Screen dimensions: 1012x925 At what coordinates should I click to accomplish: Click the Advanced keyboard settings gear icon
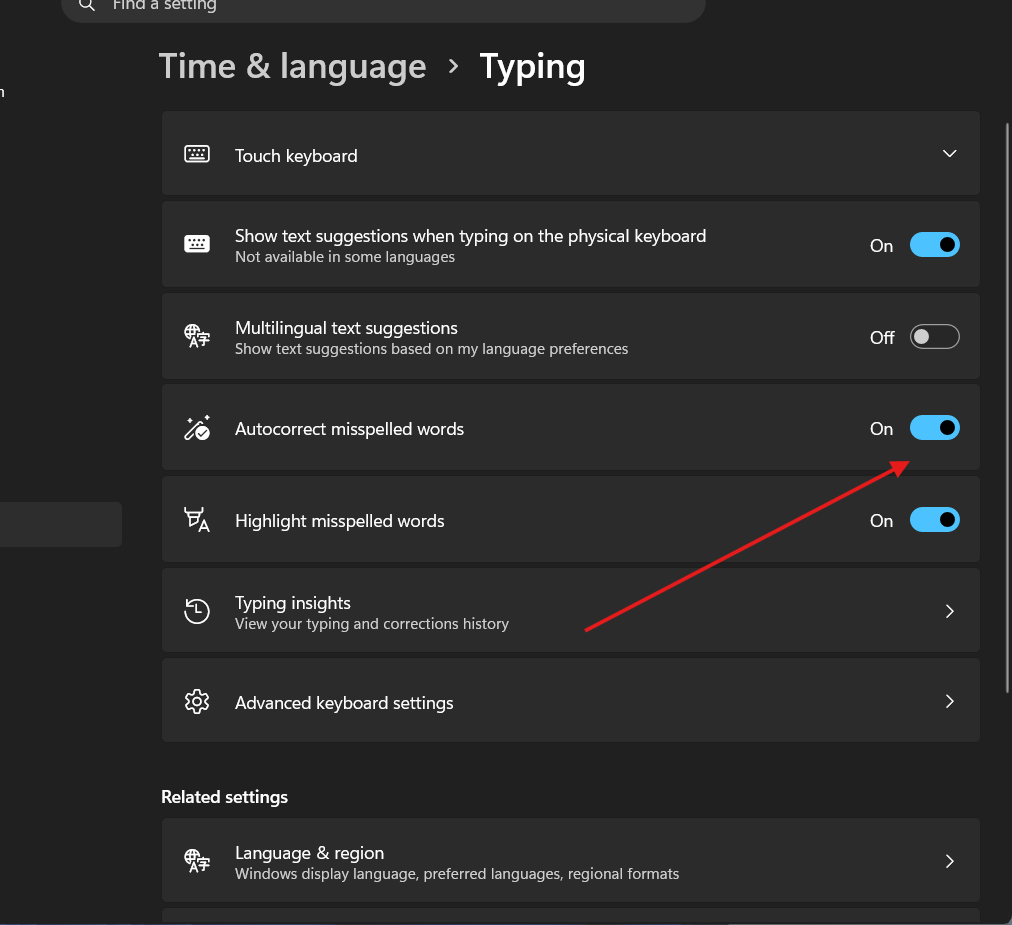[197, 702]
